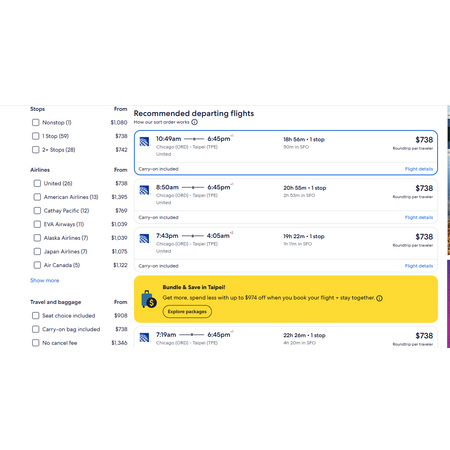Click the Bundle & Save info icon
Viewport: 450px width, 450px height.
point(379,298)
